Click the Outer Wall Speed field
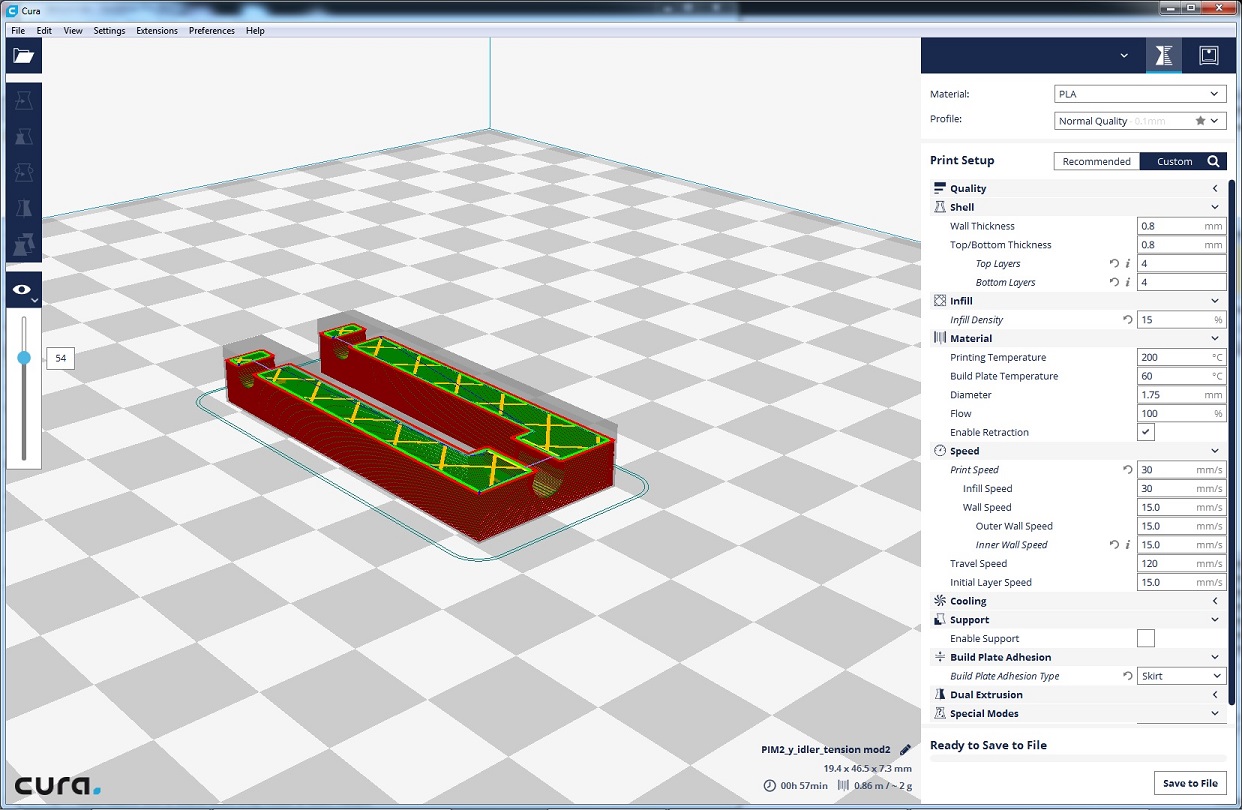The width and height of the screenshot is (1242, 810). pos(1181,526)
